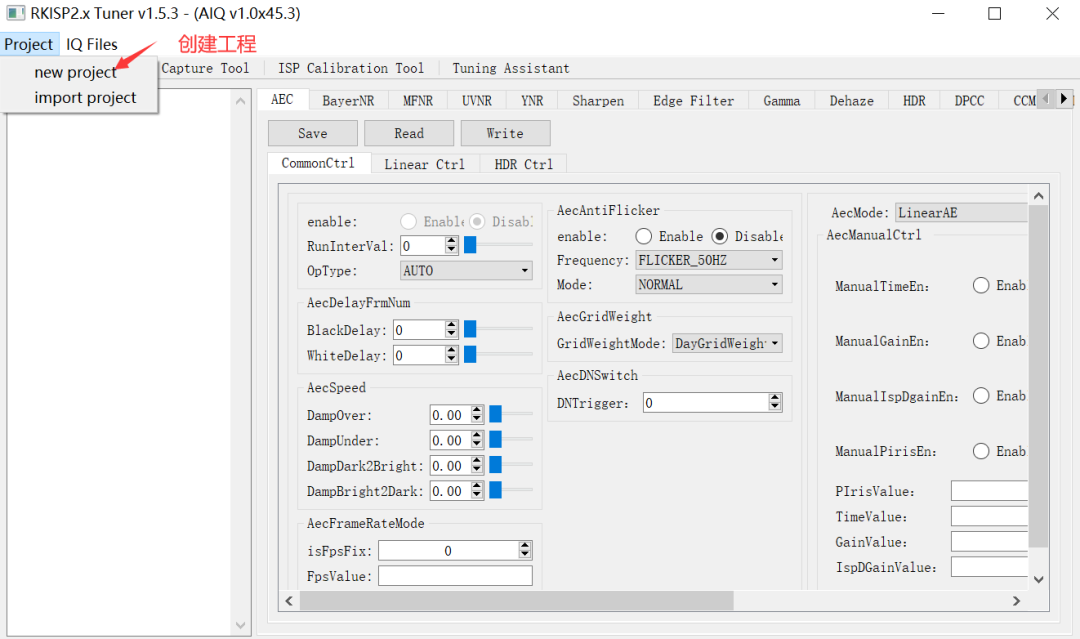
Task: Enable ManualIspDgainEn radio button
Action: coord(981,396)
